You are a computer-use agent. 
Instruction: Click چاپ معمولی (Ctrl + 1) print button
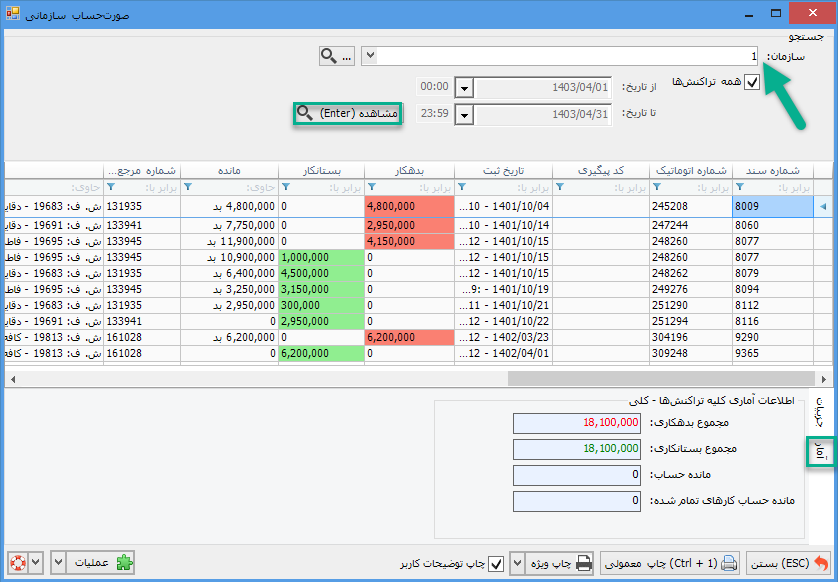670,563
